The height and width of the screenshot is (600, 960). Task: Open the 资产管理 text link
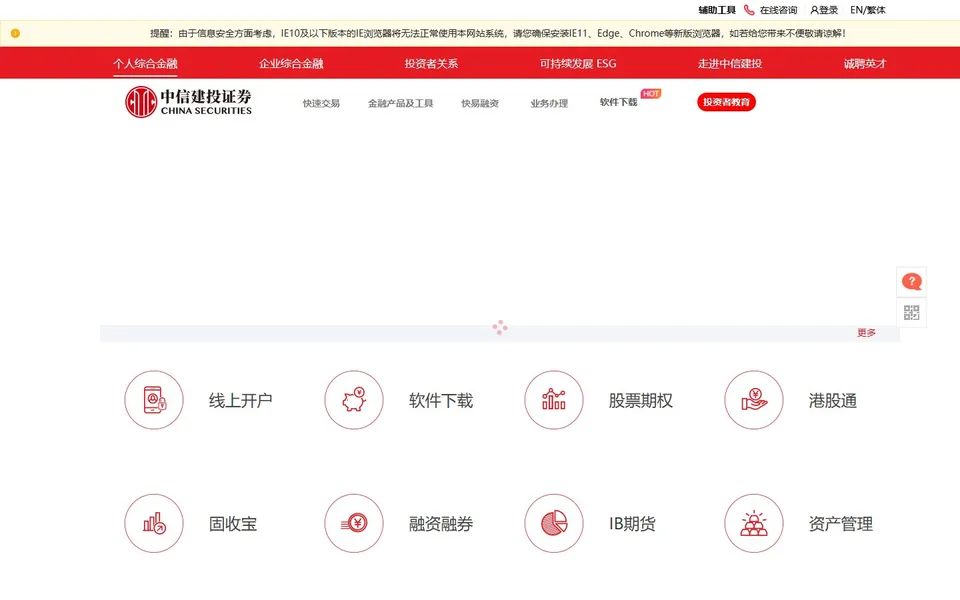click(x=841, y=524)
